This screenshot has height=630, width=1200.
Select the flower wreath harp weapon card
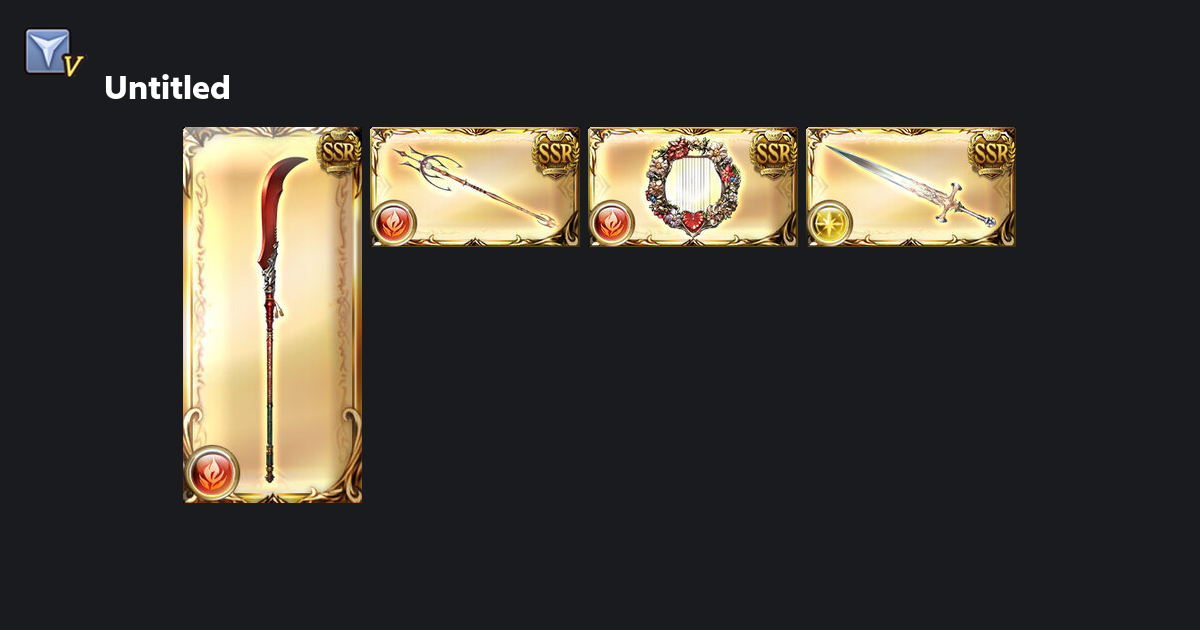[693, 187]
